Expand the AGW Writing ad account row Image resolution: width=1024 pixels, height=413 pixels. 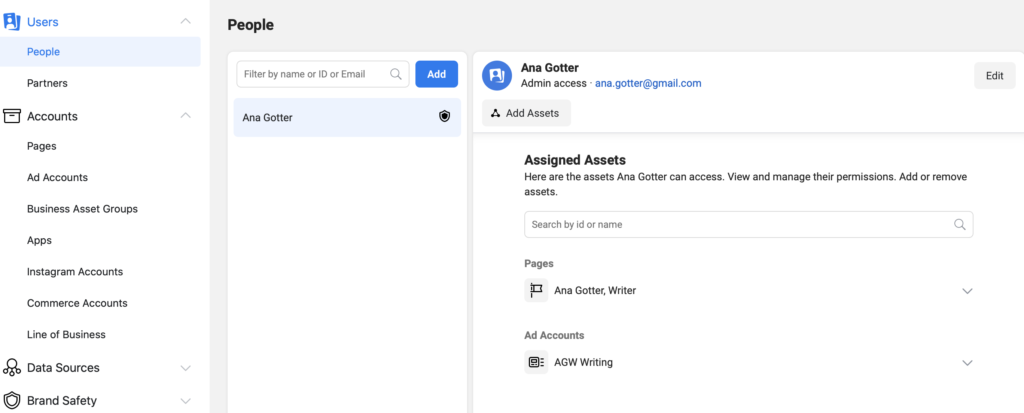(x=966, y=363)
